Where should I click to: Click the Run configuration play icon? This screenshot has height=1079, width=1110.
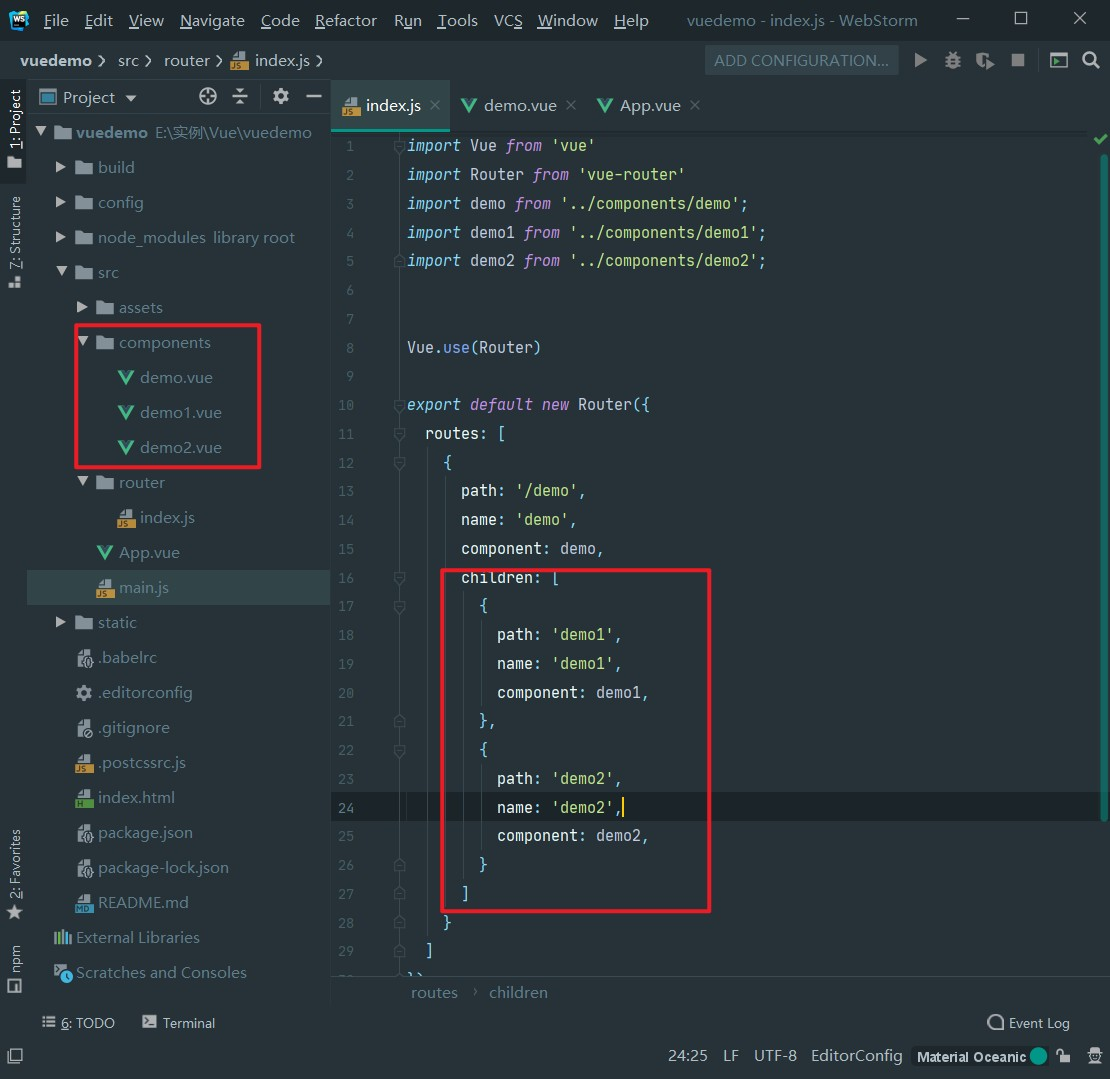click(x=920, y=60)
